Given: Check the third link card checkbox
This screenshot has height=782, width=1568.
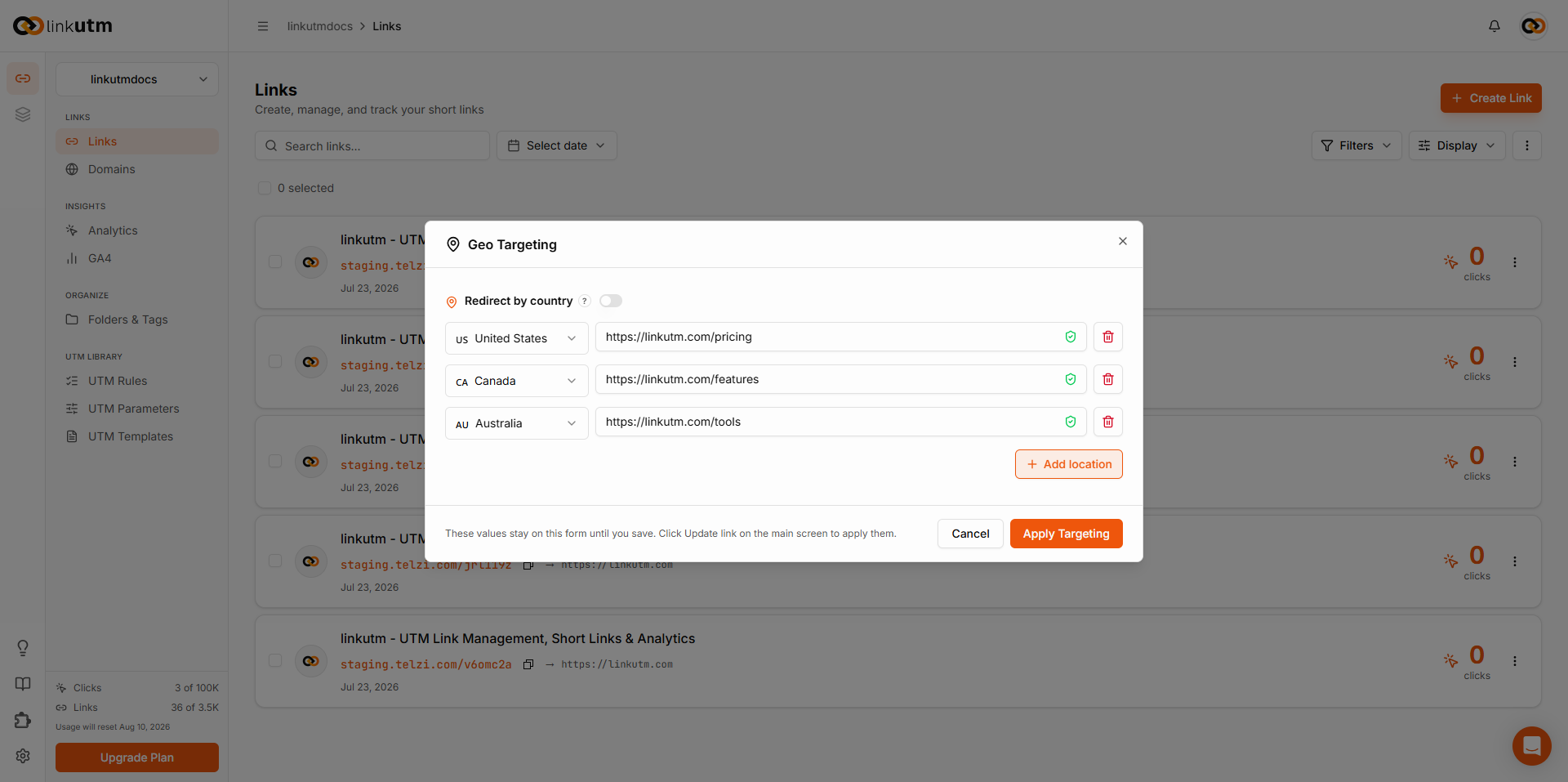Looking at the screenshot, I should coord(275,461).
